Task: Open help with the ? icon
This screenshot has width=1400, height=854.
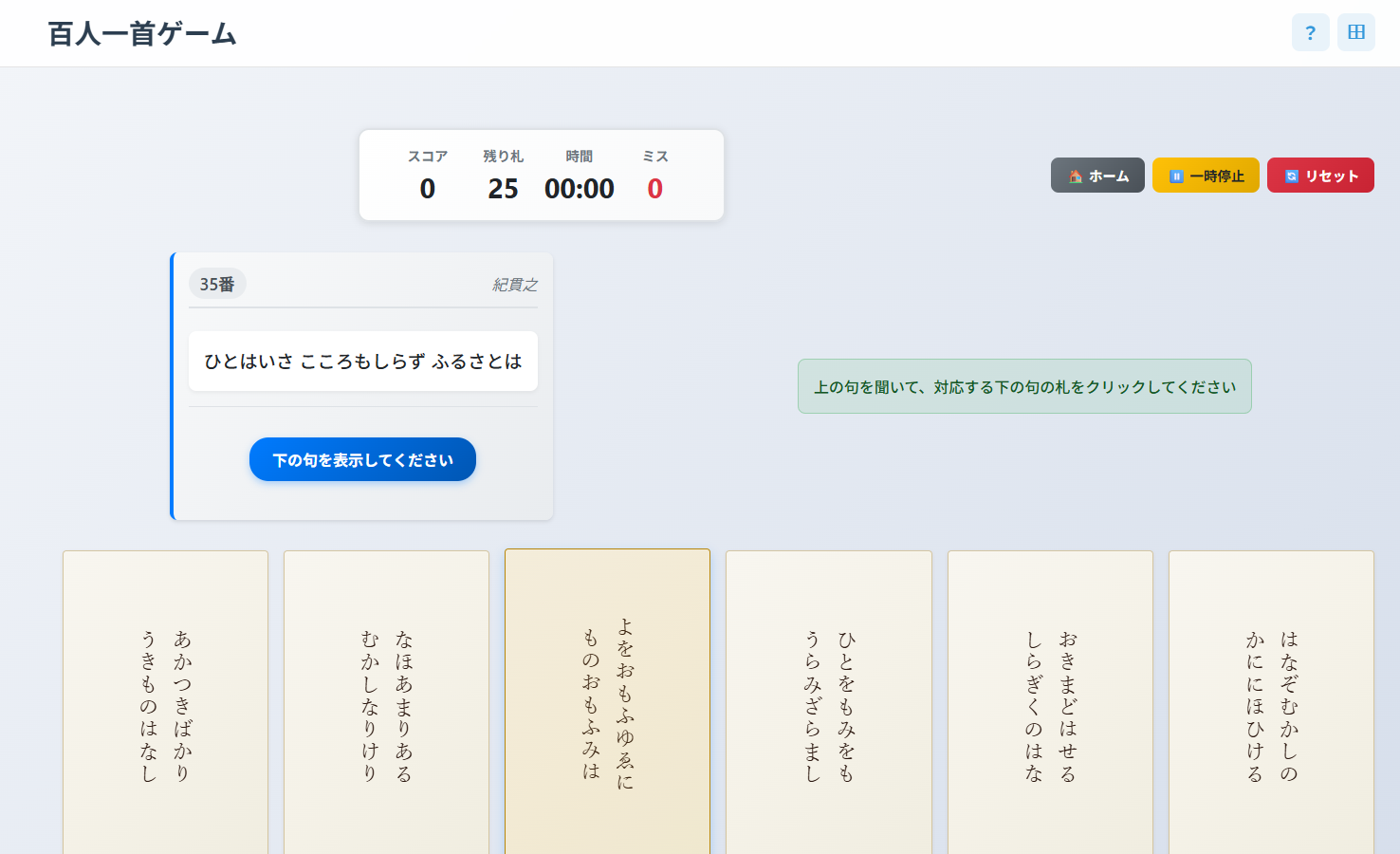Action: pos(1310,32)
